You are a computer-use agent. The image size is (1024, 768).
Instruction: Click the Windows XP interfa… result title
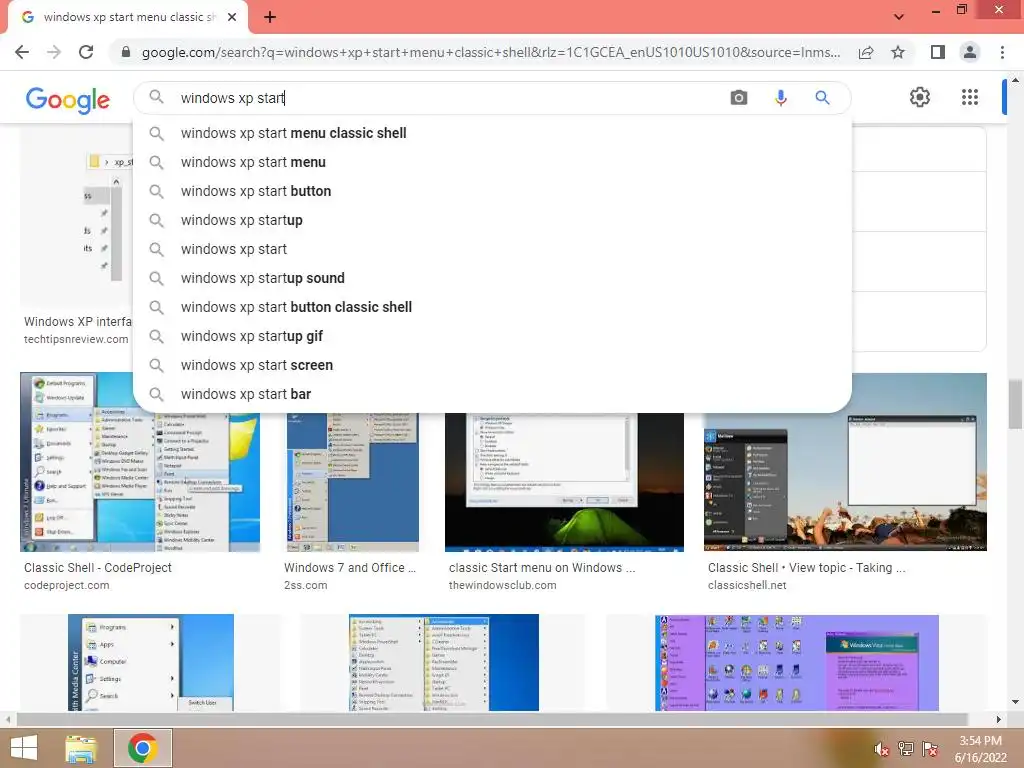pyautogui.click(x=78, y=321)
